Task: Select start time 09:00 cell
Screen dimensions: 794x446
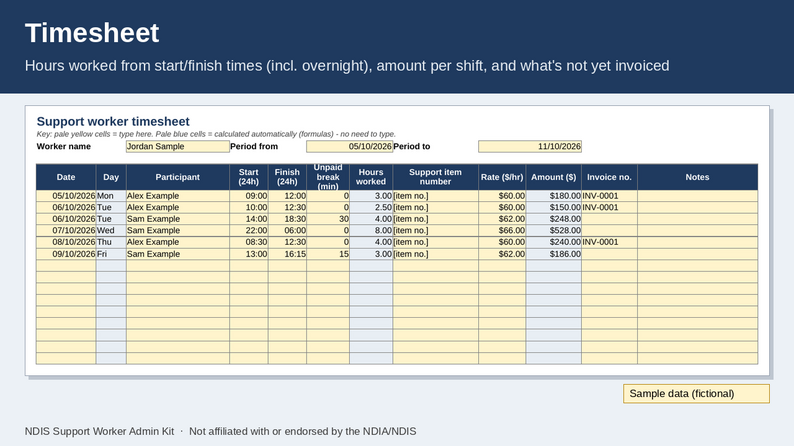Action: [x=249, y=196]
